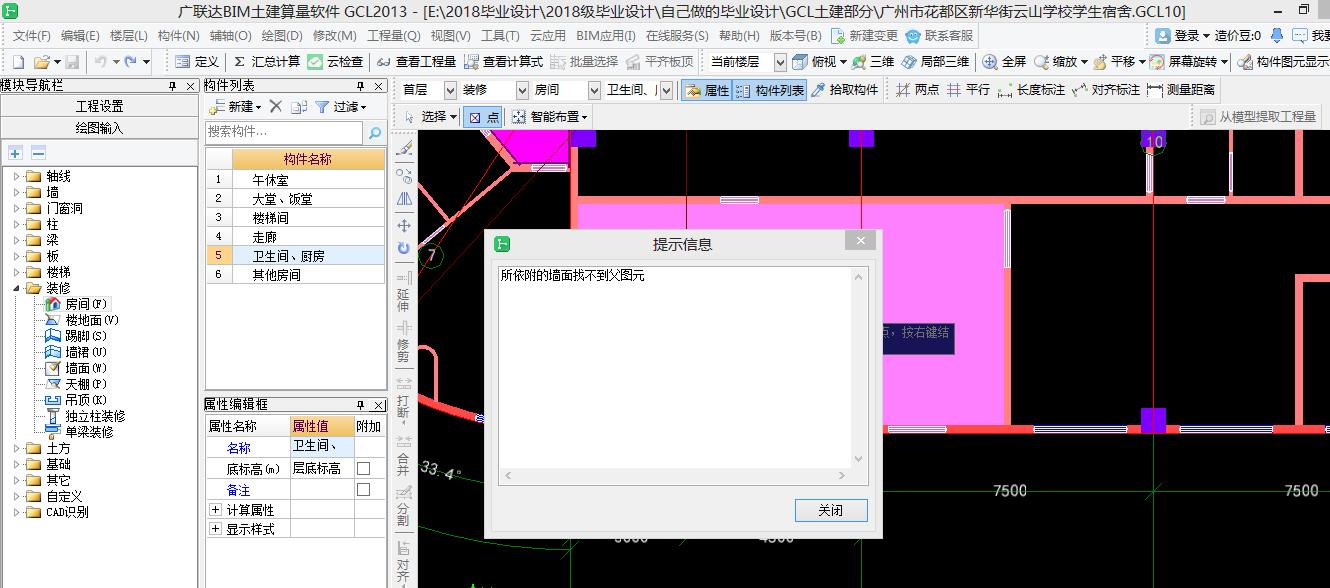Open the BIM应用(I) menu
Screen dimensions: 1330x588
pos(607,35)
